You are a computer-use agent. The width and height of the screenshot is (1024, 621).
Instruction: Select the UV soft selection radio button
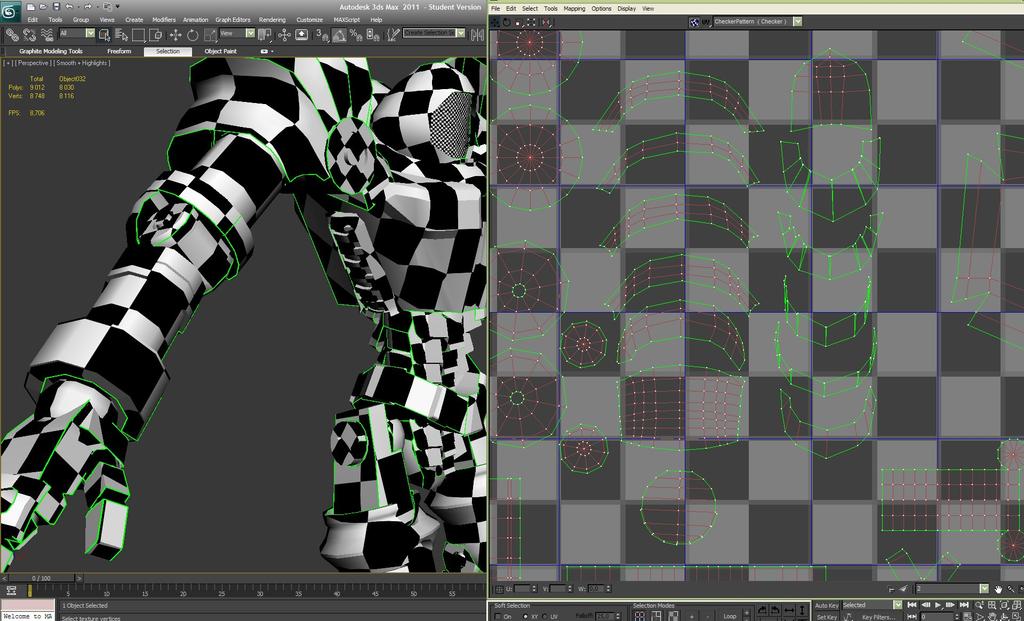pyautogui.click(x=545, y=616)
